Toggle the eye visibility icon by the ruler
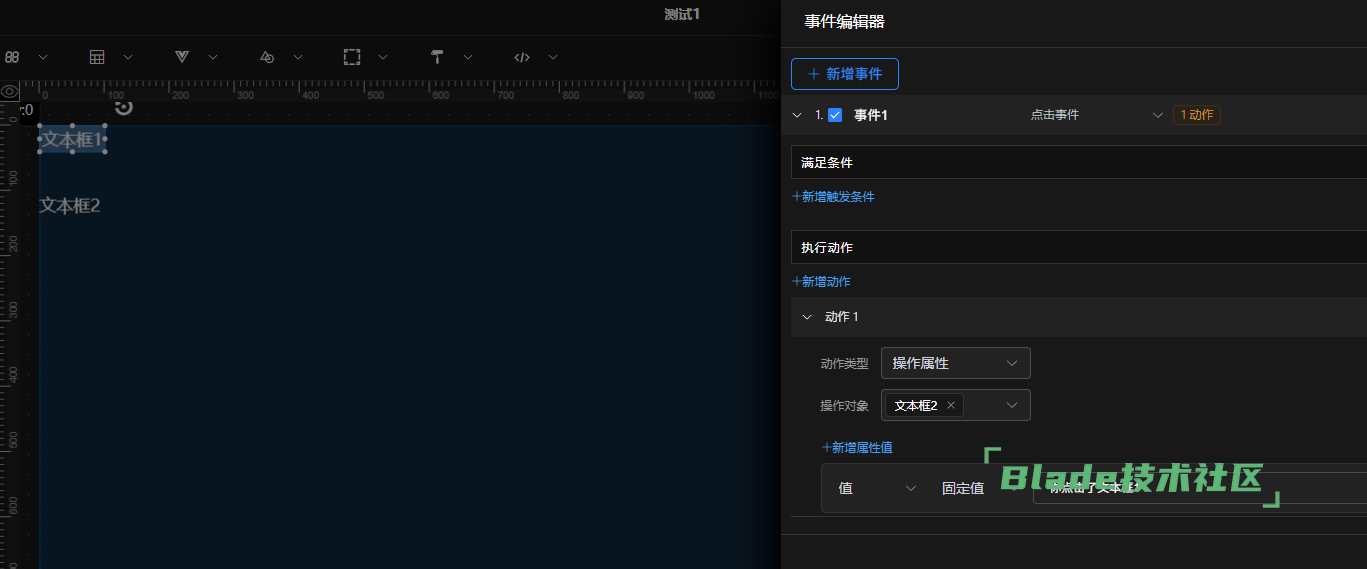 coord(10,91)
